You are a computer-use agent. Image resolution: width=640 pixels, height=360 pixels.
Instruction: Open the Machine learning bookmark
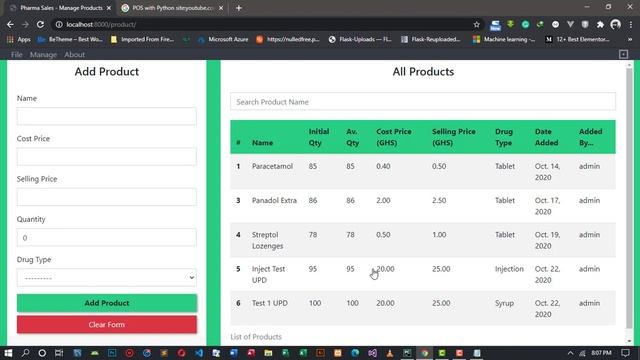[504, 39]
